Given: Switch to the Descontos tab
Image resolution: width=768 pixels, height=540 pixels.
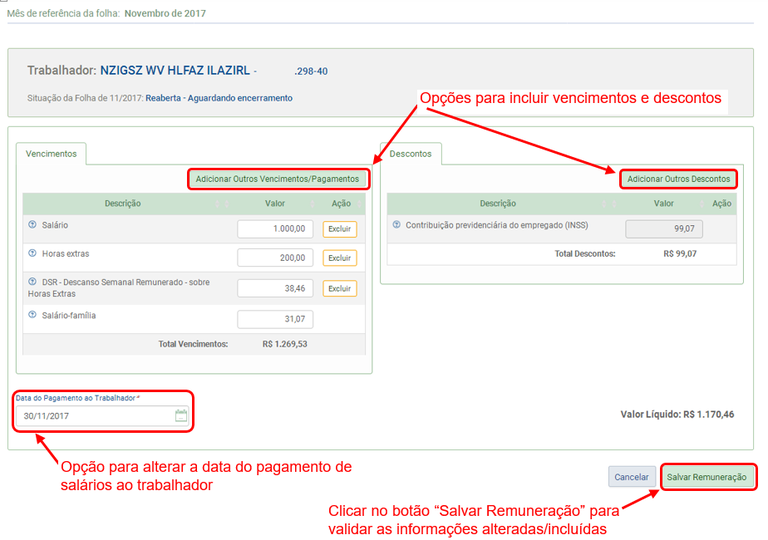Looking at the screenshot, I should pos(410,154).
